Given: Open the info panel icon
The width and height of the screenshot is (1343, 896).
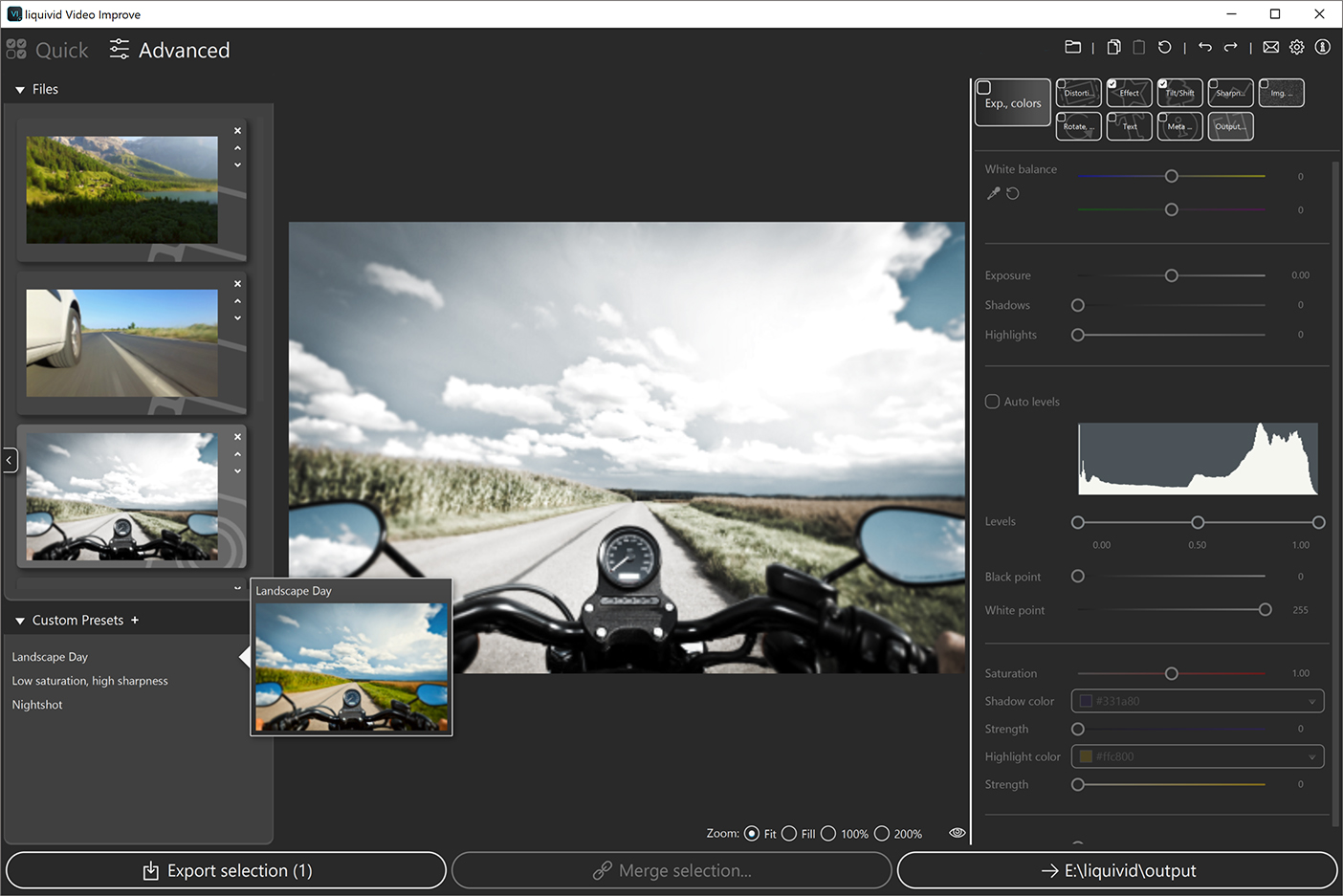Looking at the screenshot, I should [x=1322, y=46].
